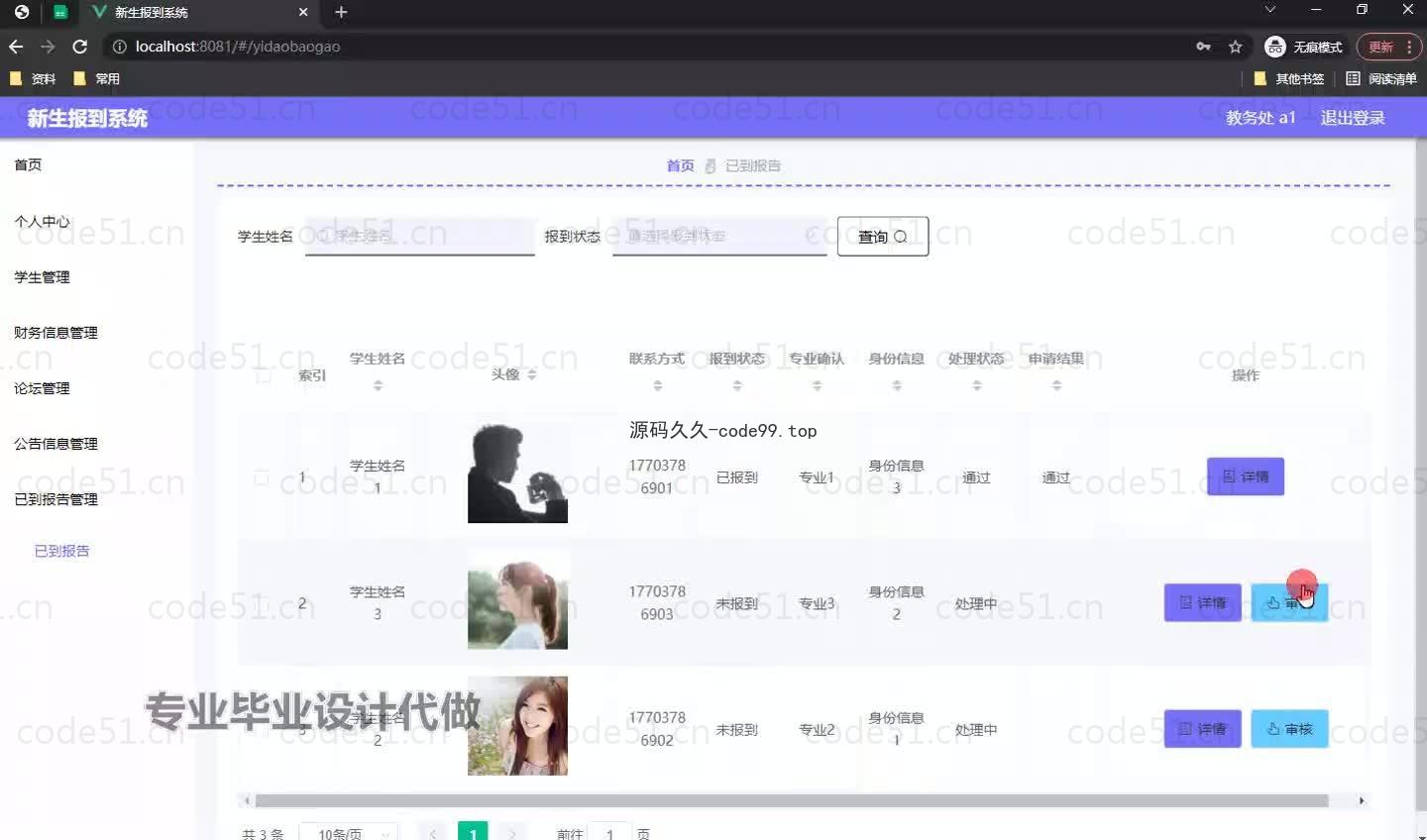Sort by the 学生姓名 column arrows
The width and height of the screenshot is (1427, 840).
click(x=378, y=385)
